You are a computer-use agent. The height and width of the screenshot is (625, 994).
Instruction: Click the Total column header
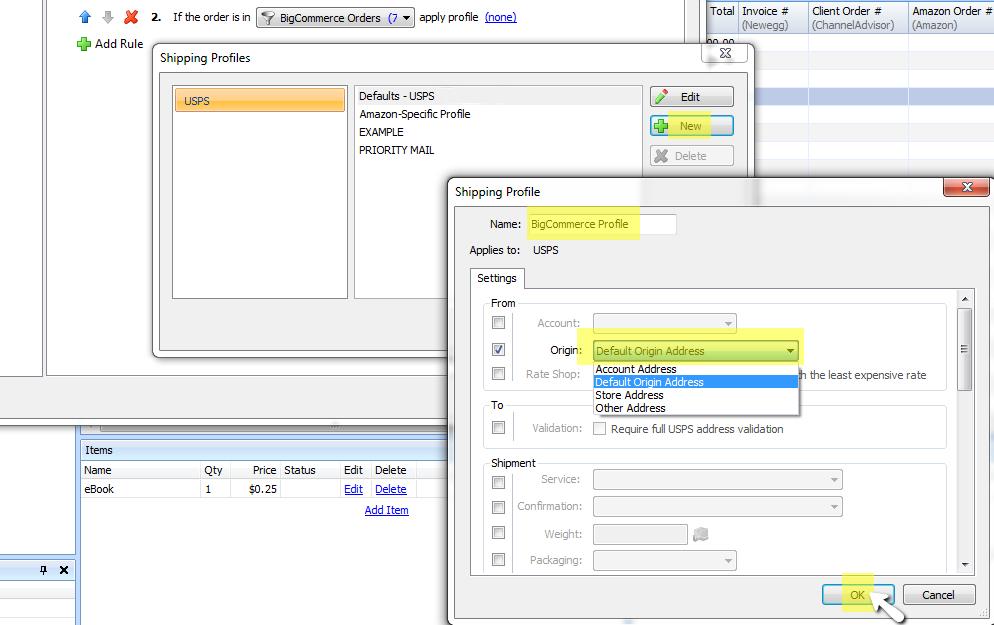tap(722, 18)
